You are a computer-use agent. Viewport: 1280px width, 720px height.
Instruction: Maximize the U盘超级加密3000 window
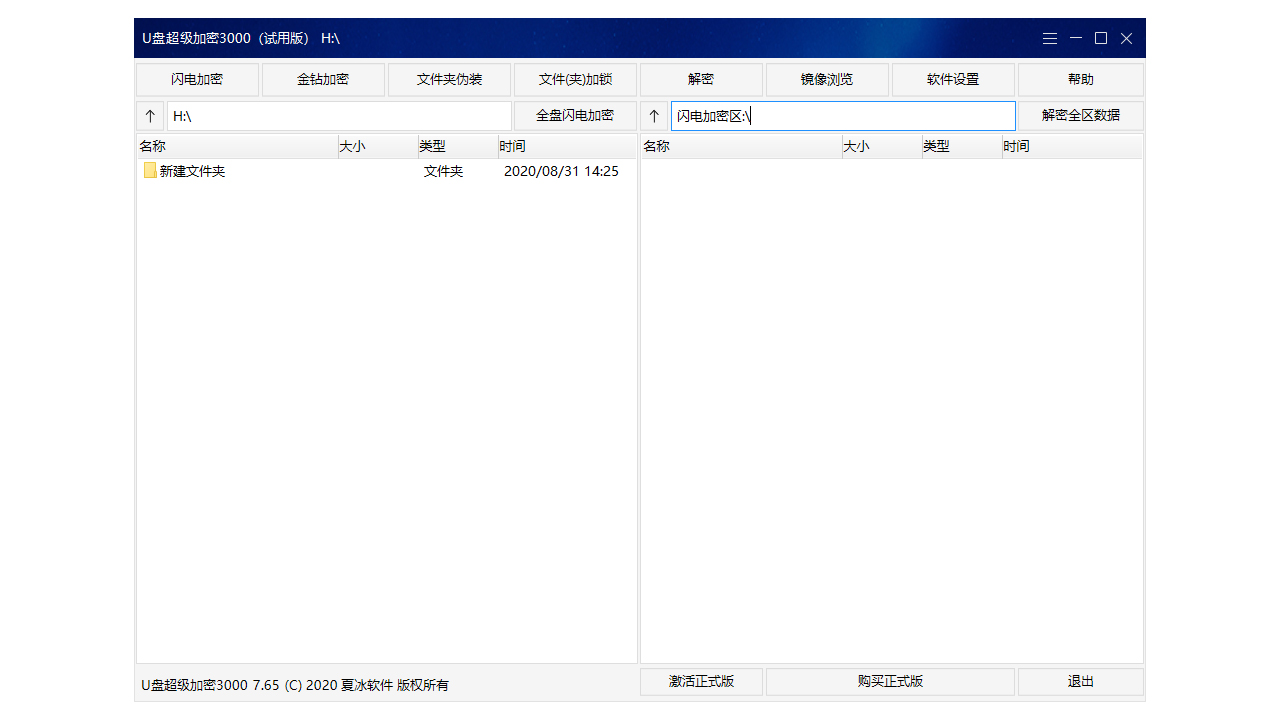tap(1101, 38)
